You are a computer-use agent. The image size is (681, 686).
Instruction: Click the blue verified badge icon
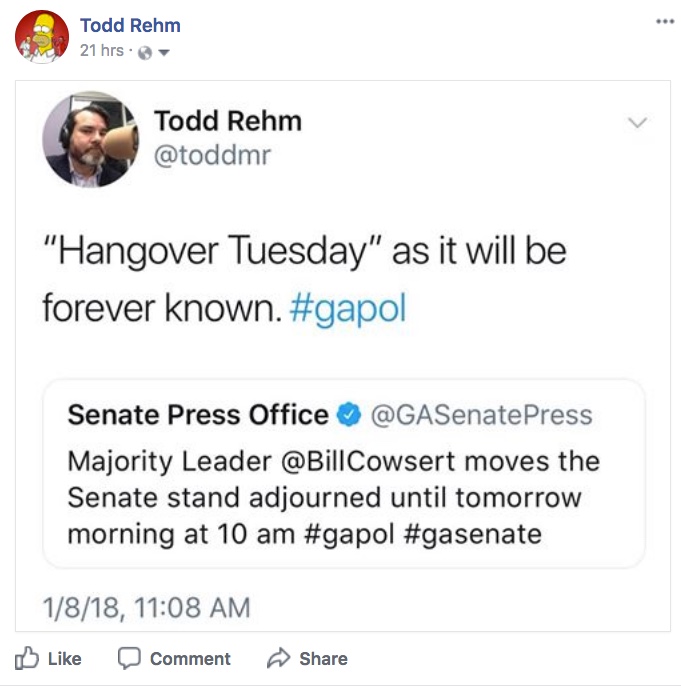point(349,414)
